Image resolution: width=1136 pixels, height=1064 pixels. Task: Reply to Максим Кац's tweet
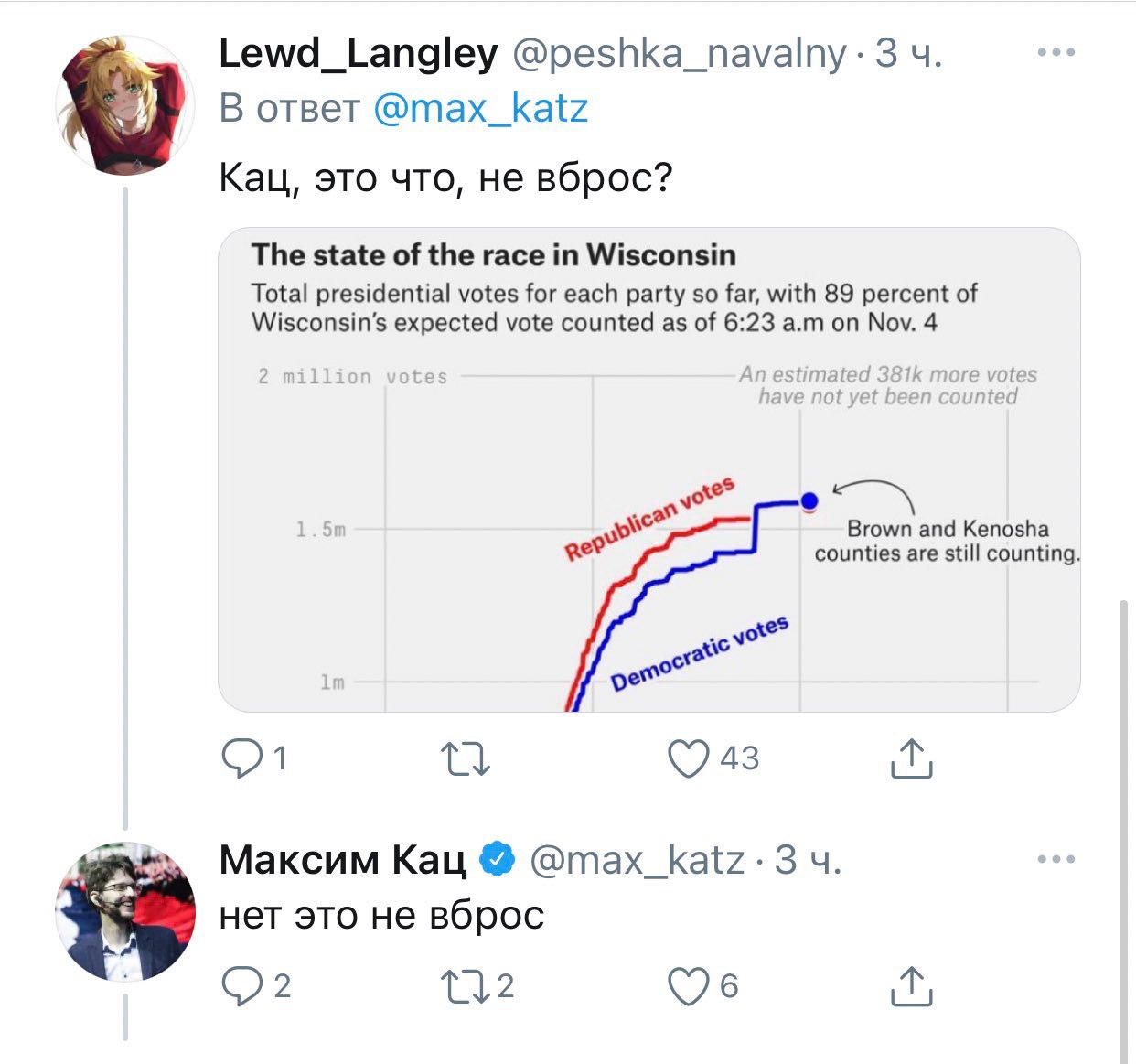click(242, 985)
